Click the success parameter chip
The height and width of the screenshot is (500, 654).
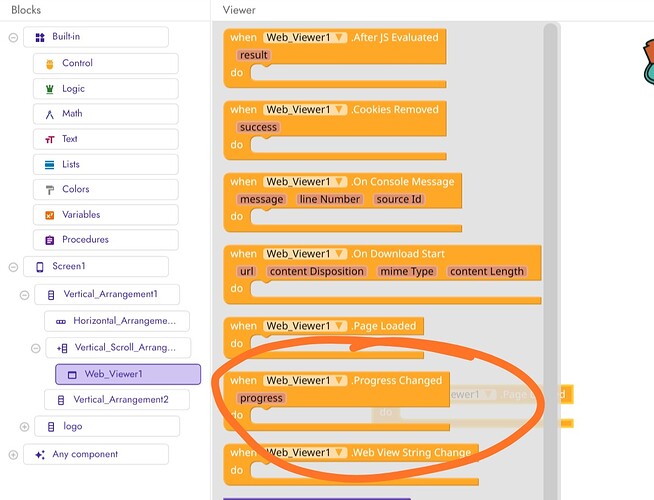click(x=258, y=127)
